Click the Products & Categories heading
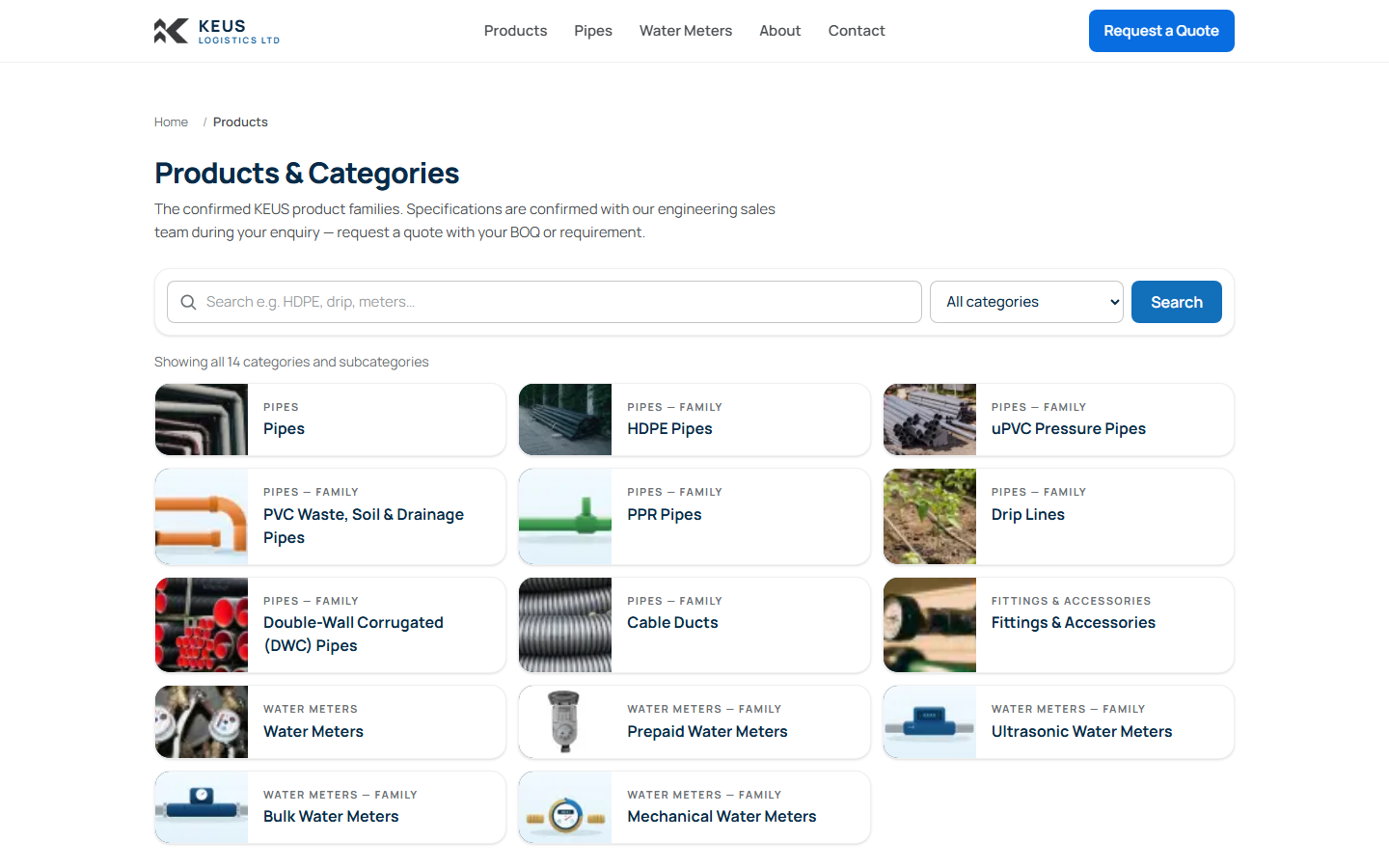Screen dimensions: 1389x868 pos(307,174)
